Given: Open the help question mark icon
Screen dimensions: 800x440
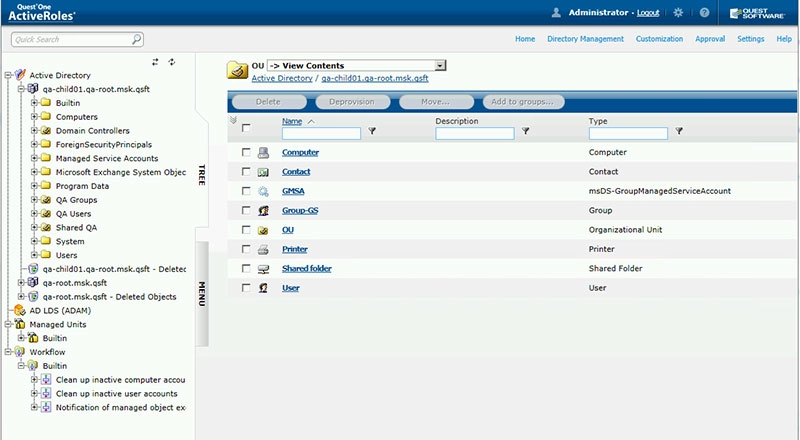Looking at the screenshot, I should 705,13.
